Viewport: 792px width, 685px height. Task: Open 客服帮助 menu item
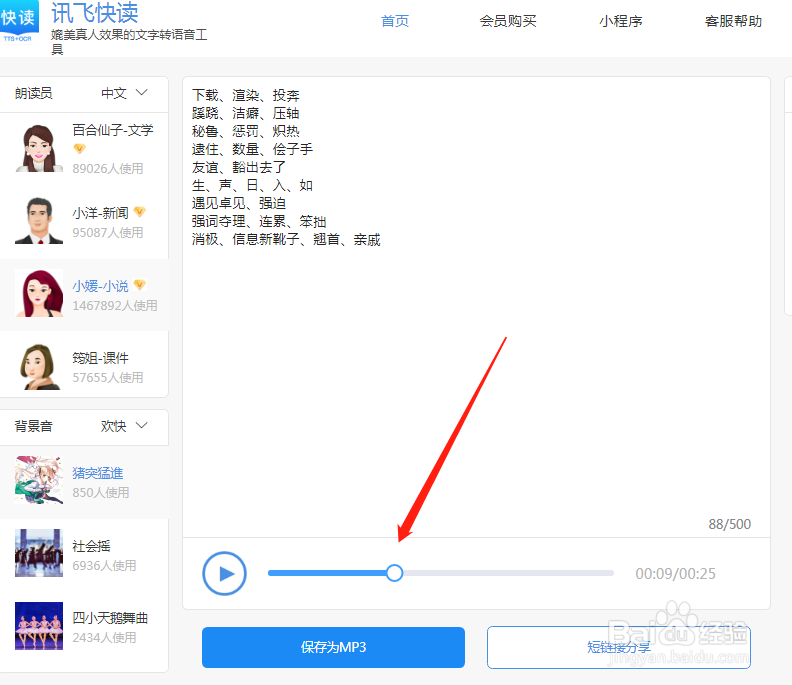[733, 21]
